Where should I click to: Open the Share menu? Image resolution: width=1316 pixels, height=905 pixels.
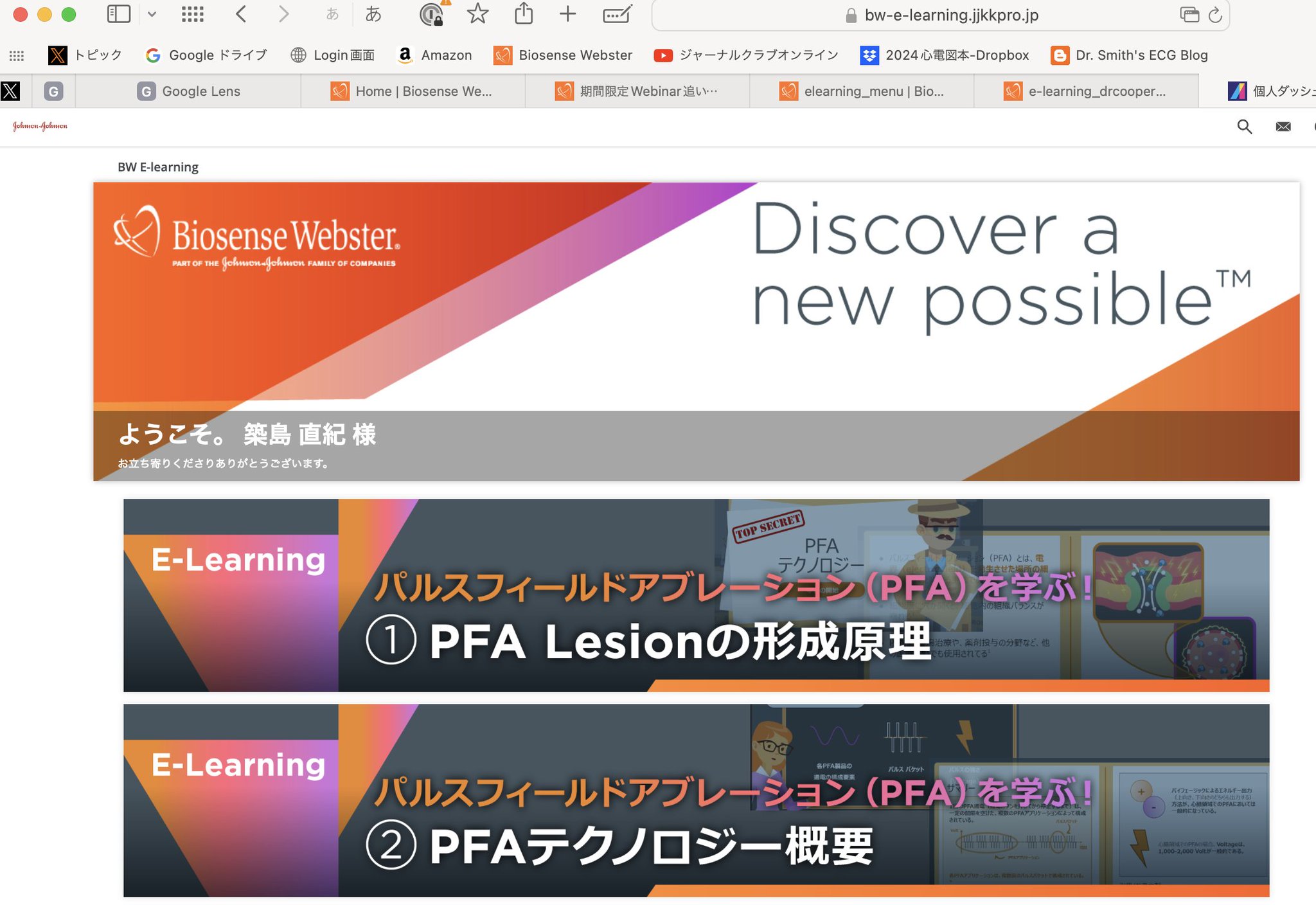click(x=524, y=13)
